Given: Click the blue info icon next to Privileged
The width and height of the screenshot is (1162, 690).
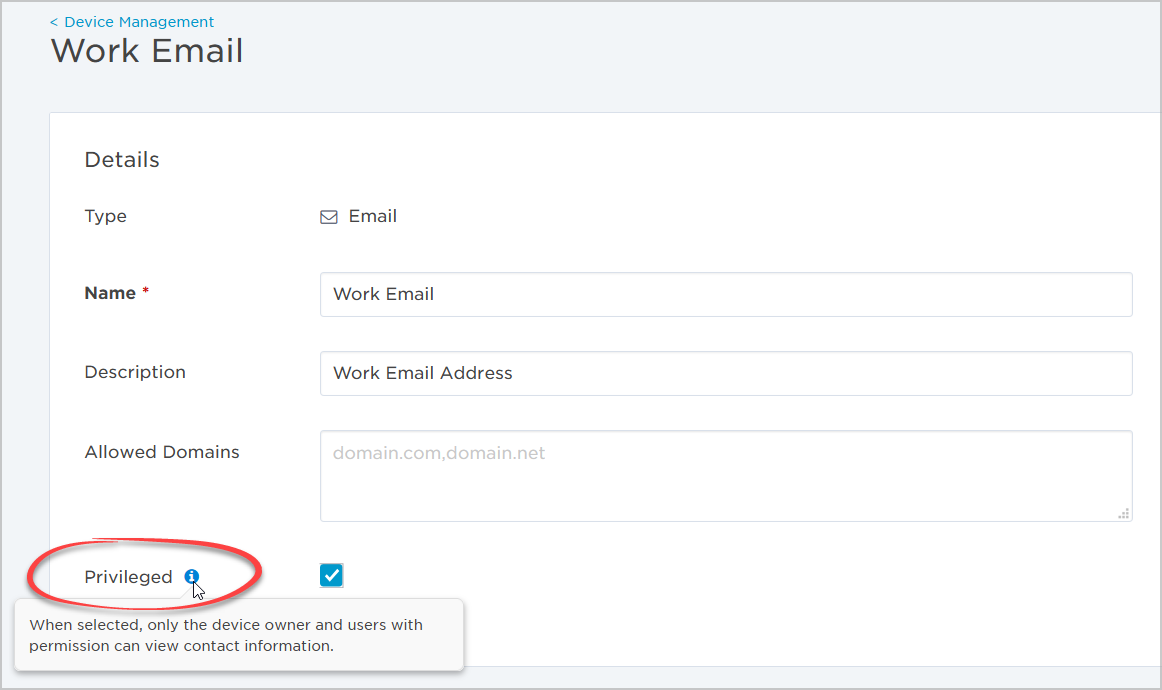Looking at the screenshot, I should click(192, 576).
